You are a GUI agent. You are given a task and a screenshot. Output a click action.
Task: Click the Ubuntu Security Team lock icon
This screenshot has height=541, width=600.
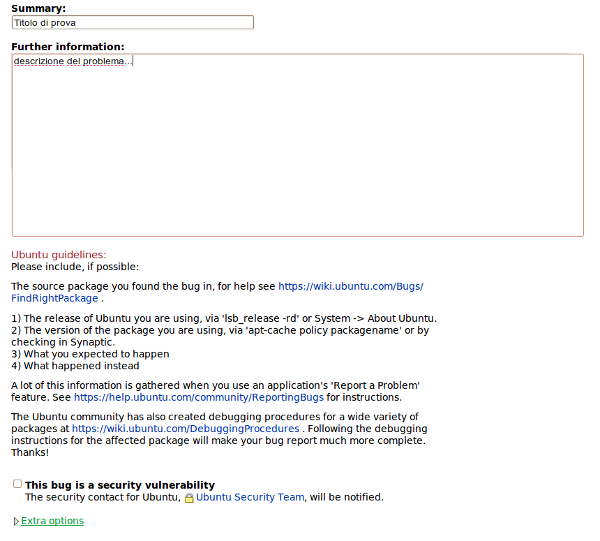point(189,497)
